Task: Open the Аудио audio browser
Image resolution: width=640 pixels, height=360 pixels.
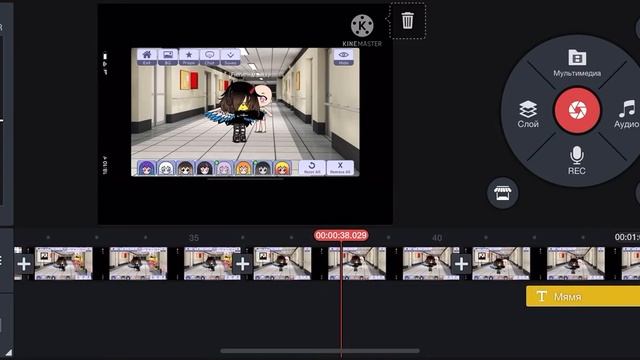Action: 627,114
